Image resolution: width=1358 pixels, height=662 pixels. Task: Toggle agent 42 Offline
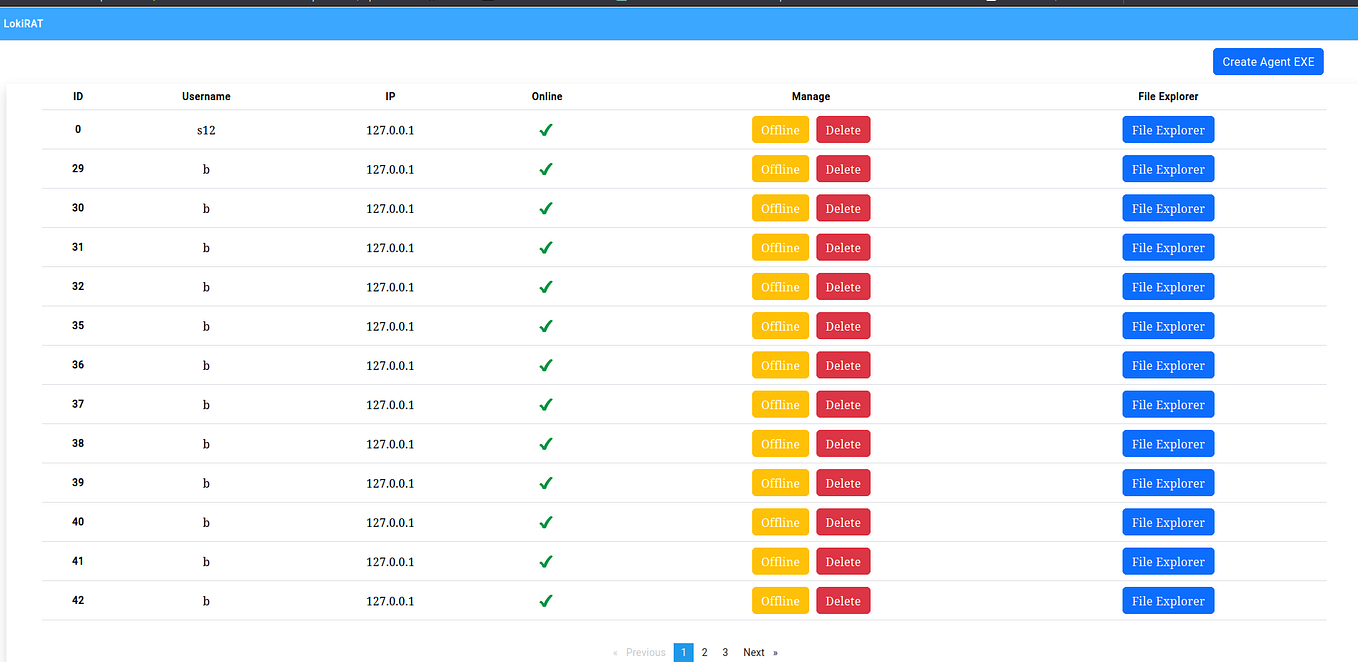coord(780,600)
